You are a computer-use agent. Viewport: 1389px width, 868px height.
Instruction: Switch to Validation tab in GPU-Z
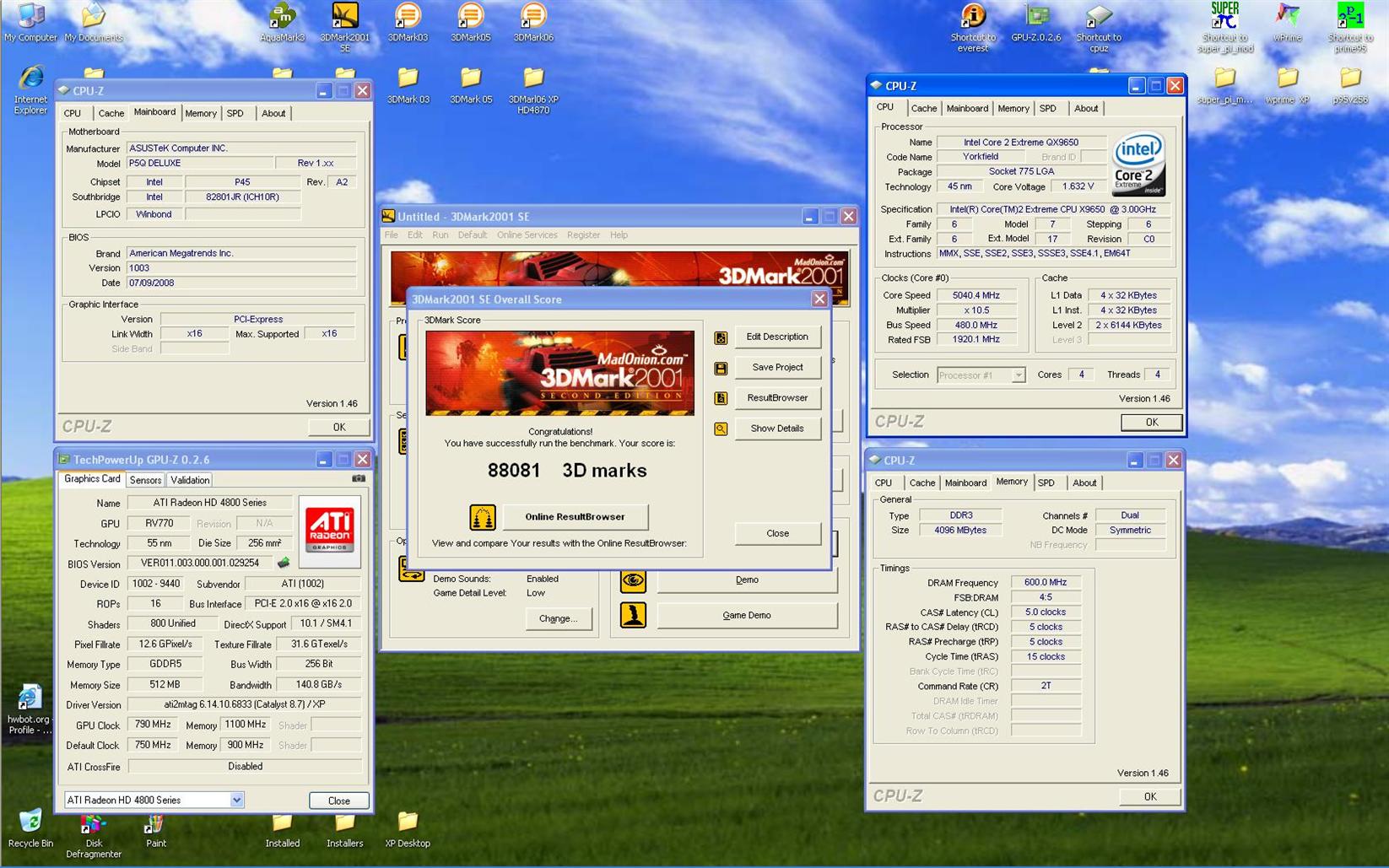pyautogui.click(x=190, y=480)
